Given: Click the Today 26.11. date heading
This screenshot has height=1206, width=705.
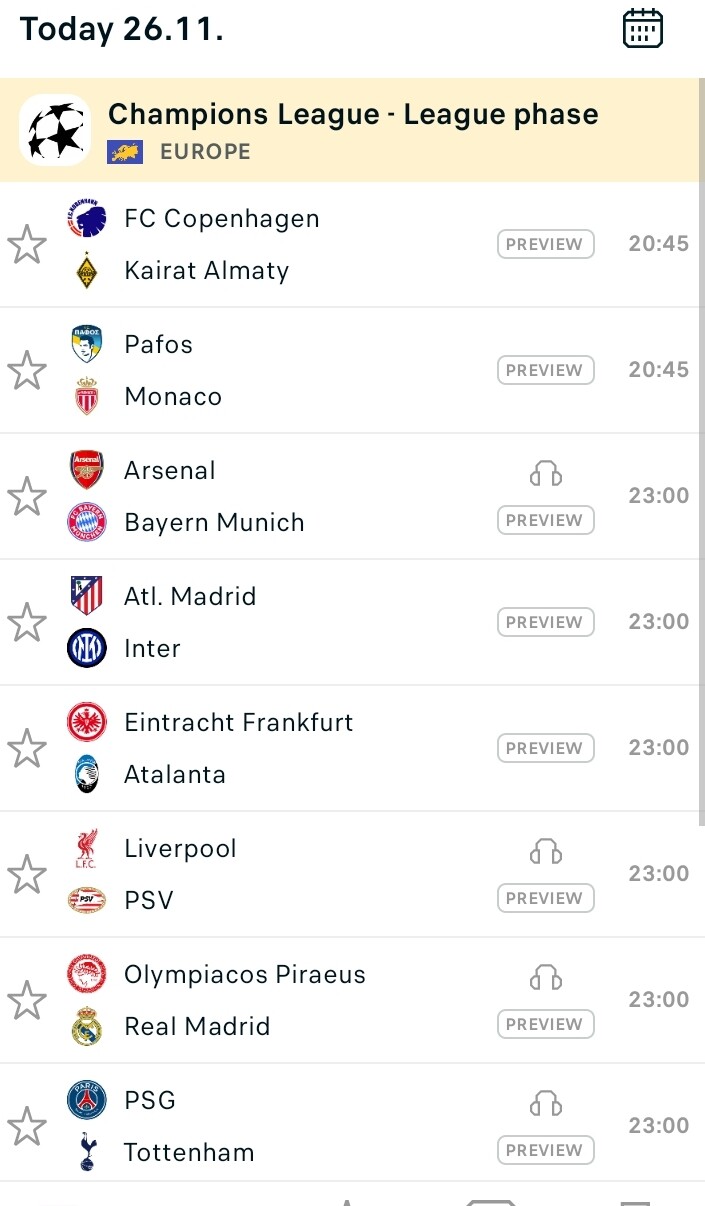Looking at the screenshot, I should point(121,29).
